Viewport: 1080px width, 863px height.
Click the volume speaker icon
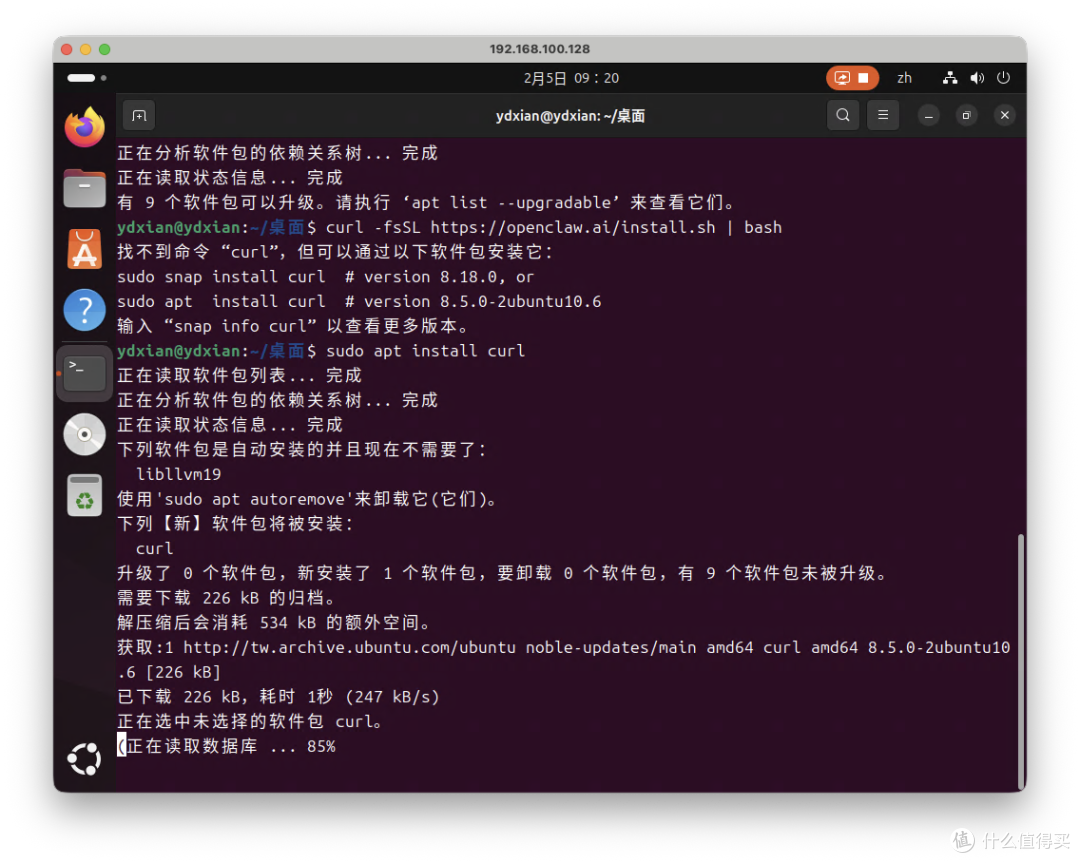click(x=977, y=78)
